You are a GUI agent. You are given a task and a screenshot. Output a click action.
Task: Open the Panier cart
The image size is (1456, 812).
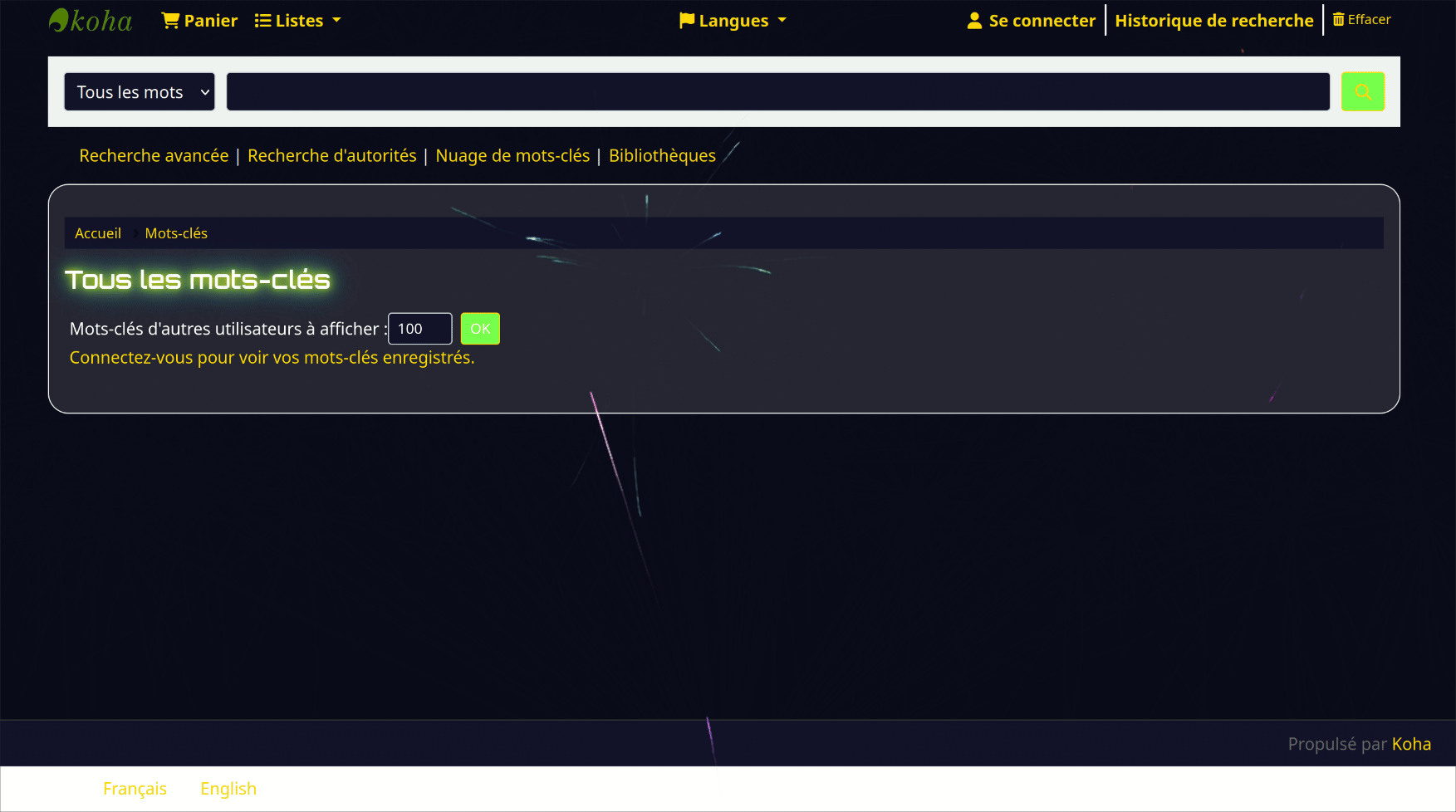click(199, 21)
